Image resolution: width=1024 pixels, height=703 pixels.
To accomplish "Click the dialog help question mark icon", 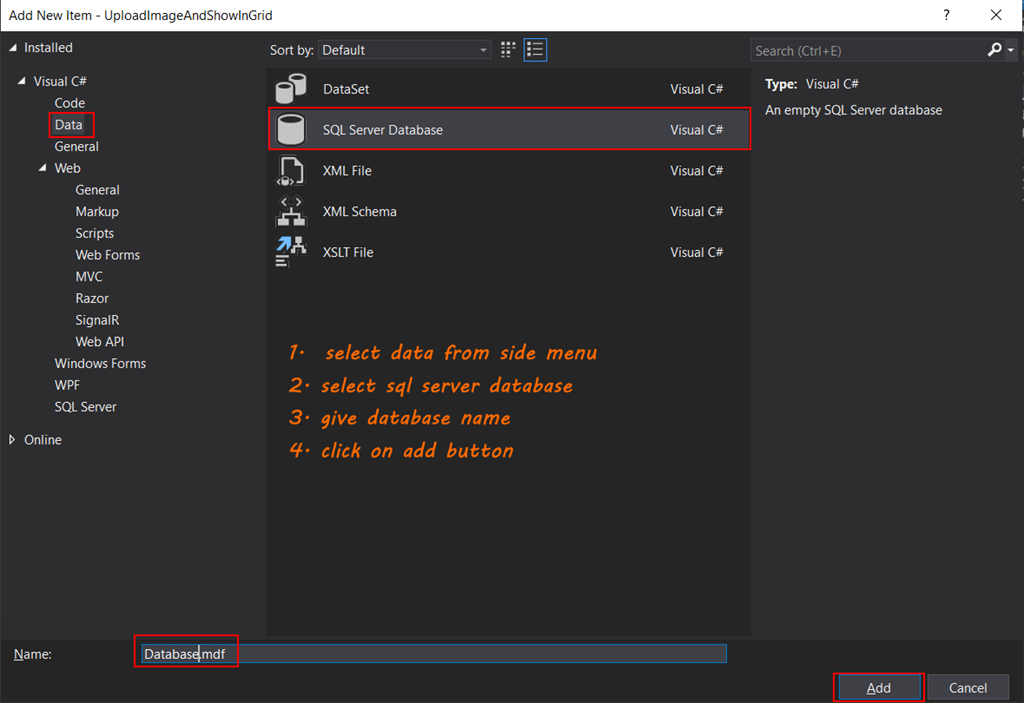I will pos(945,15).
